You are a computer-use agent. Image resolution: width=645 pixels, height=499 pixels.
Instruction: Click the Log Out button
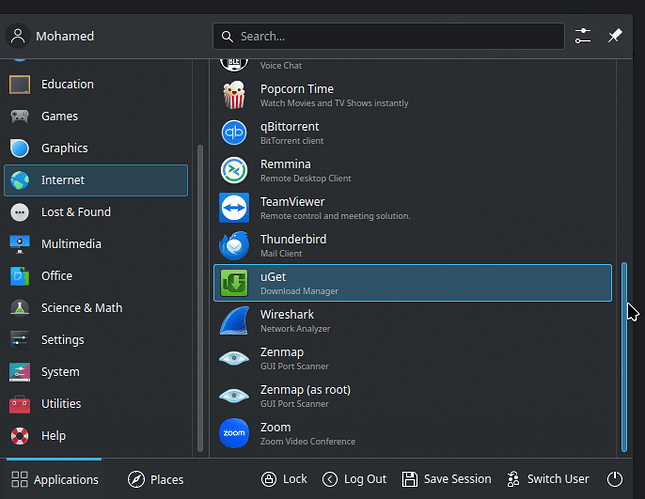pos(354,479)
